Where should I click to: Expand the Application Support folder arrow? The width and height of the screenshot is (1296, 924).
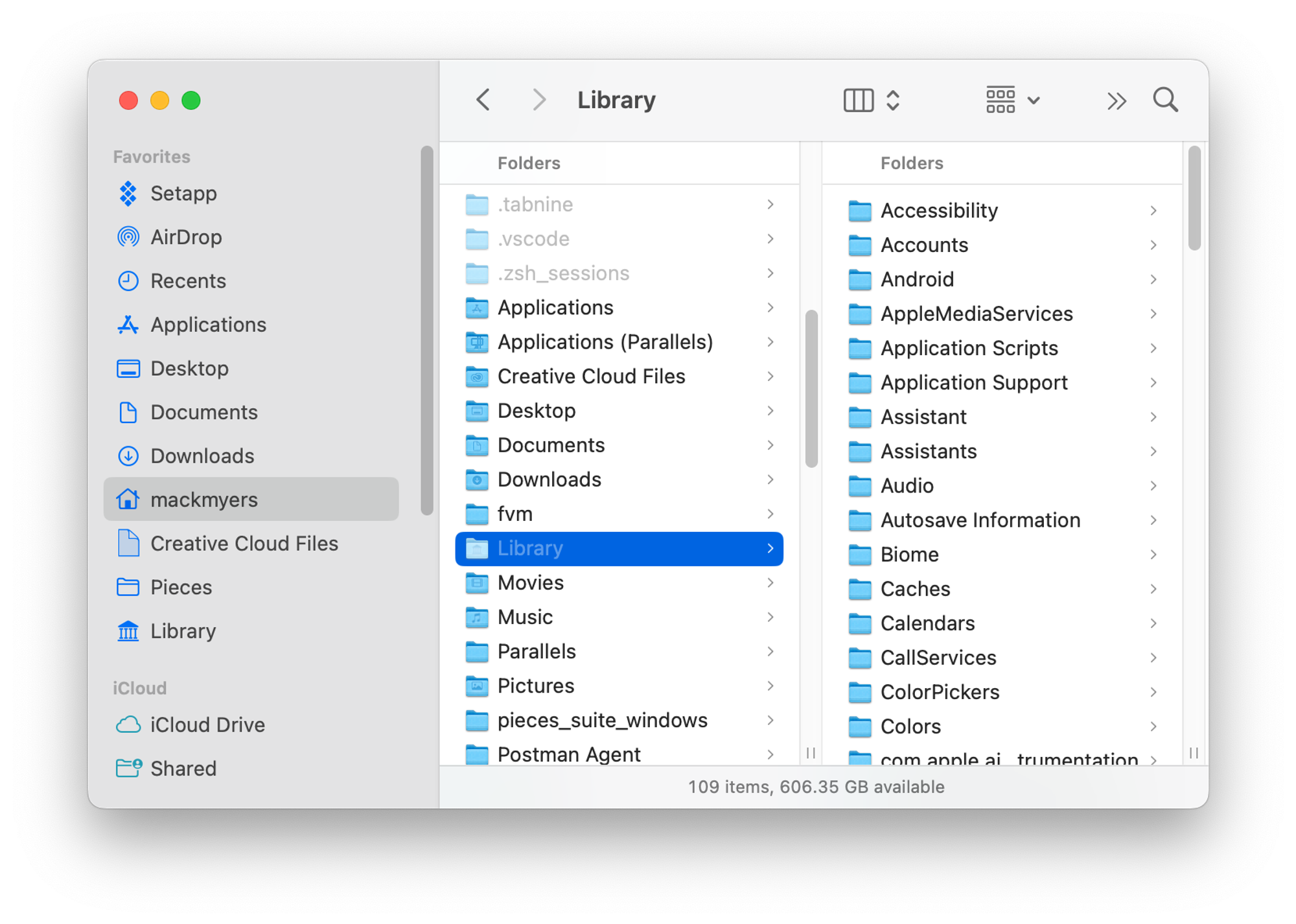pos(1153,381)
